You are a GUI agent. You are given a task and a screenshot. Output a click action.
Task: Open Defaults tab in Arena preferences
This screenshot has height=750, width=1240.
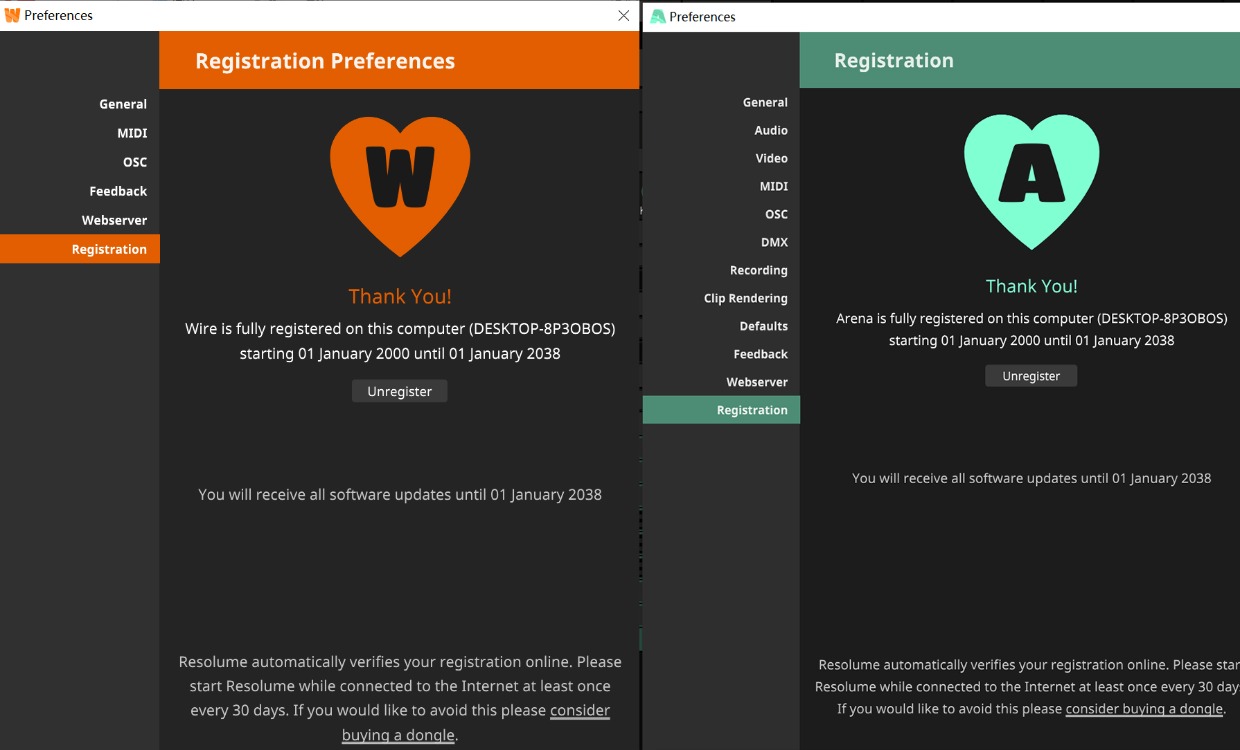pos(763,326)
